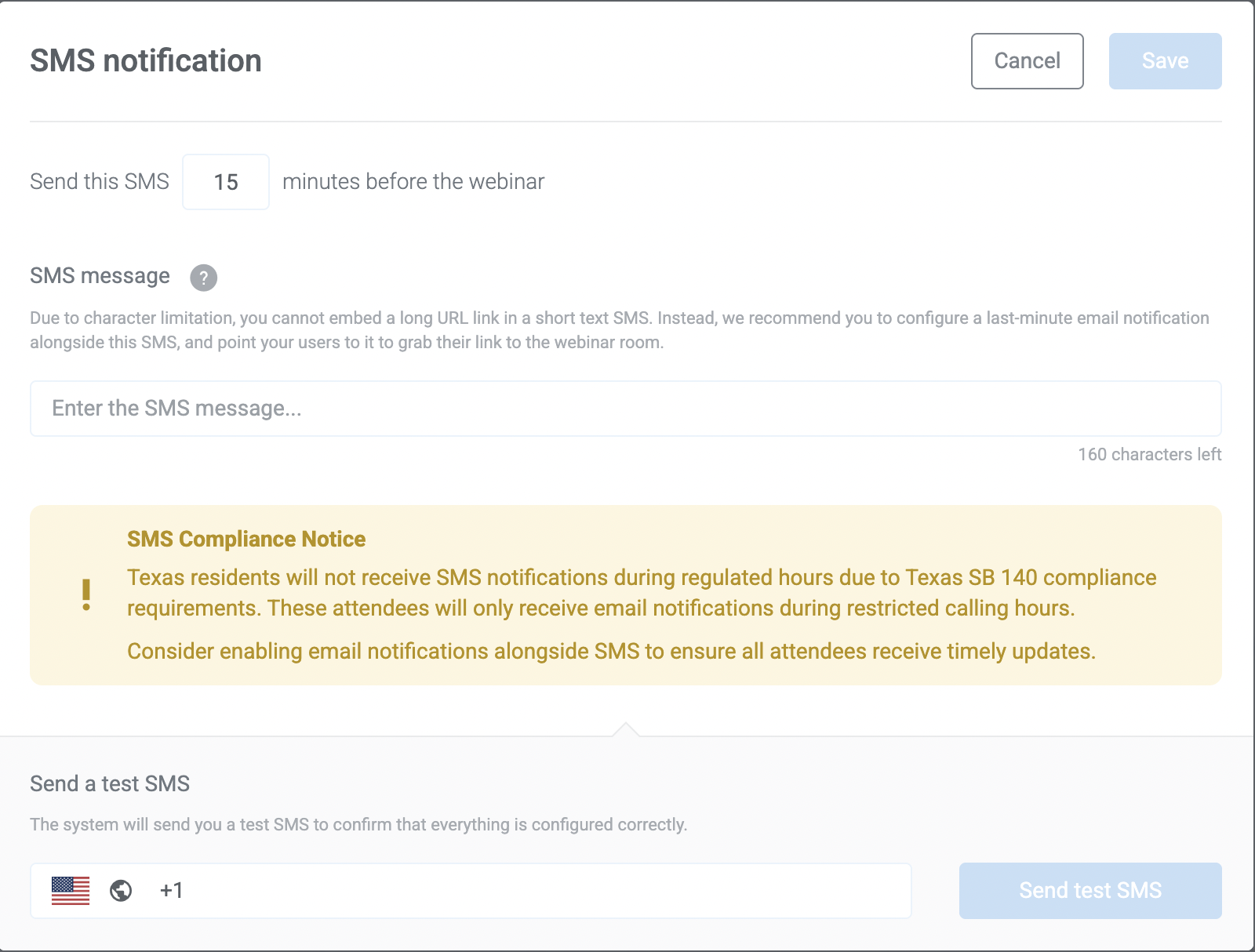1255x952 pixels.
Task: Click the +1 phone number field
Action: coord(471,891)
